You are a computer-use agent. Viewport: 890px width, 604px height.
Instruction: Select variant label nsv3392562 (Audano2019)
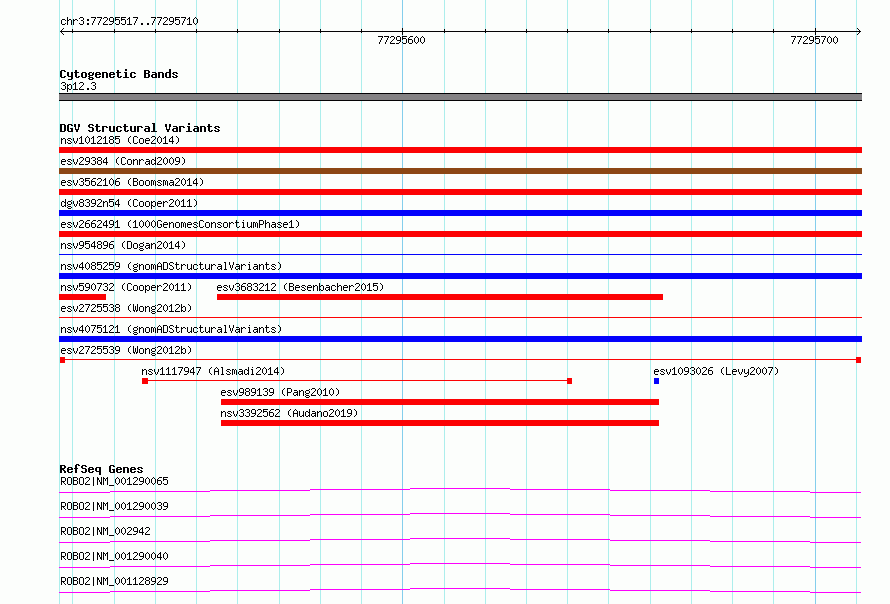(x=289, y=413)
